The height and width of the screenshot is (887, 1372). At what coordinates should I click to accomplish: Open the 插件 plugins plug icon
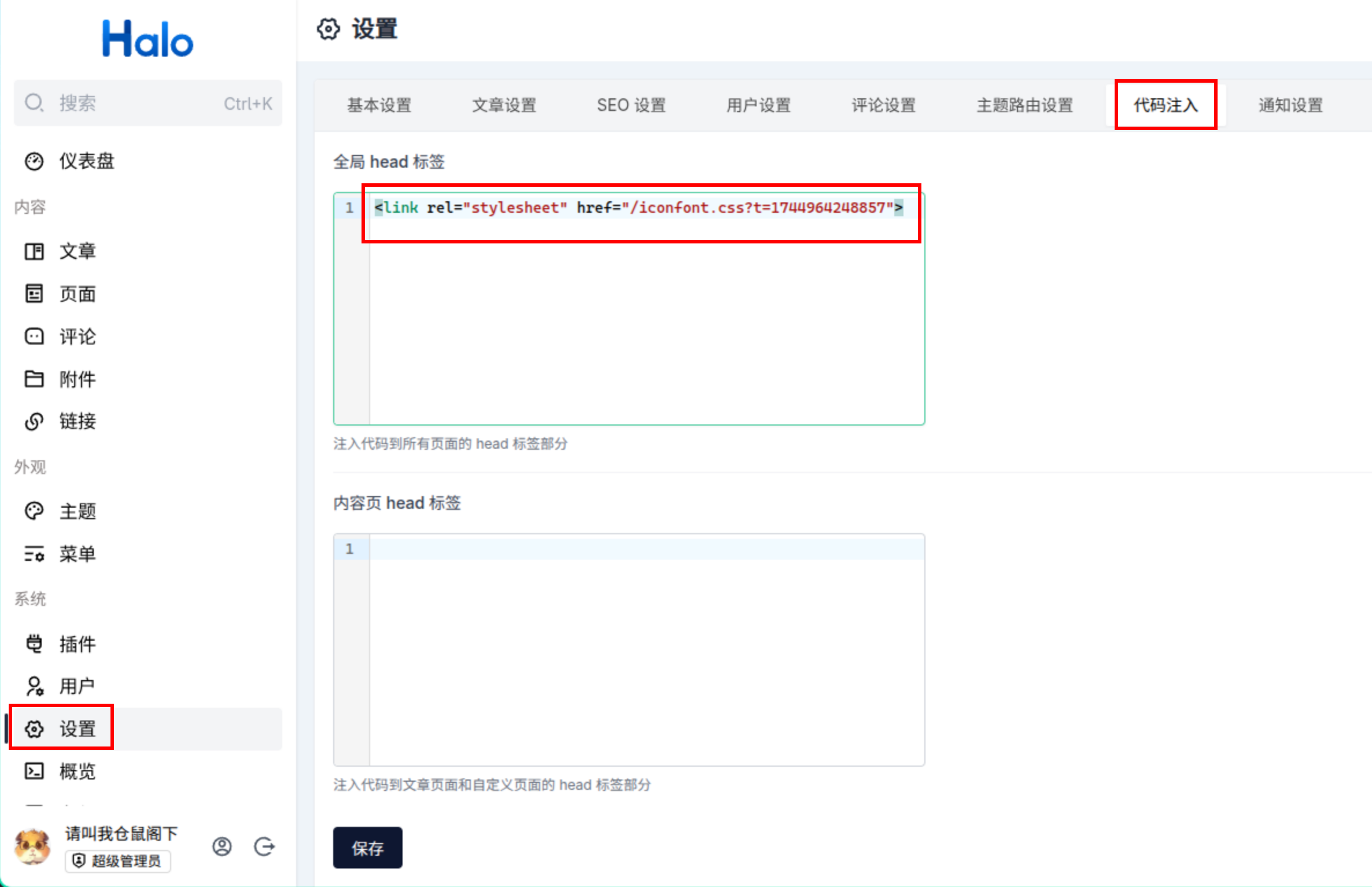[x=34, y=644]
